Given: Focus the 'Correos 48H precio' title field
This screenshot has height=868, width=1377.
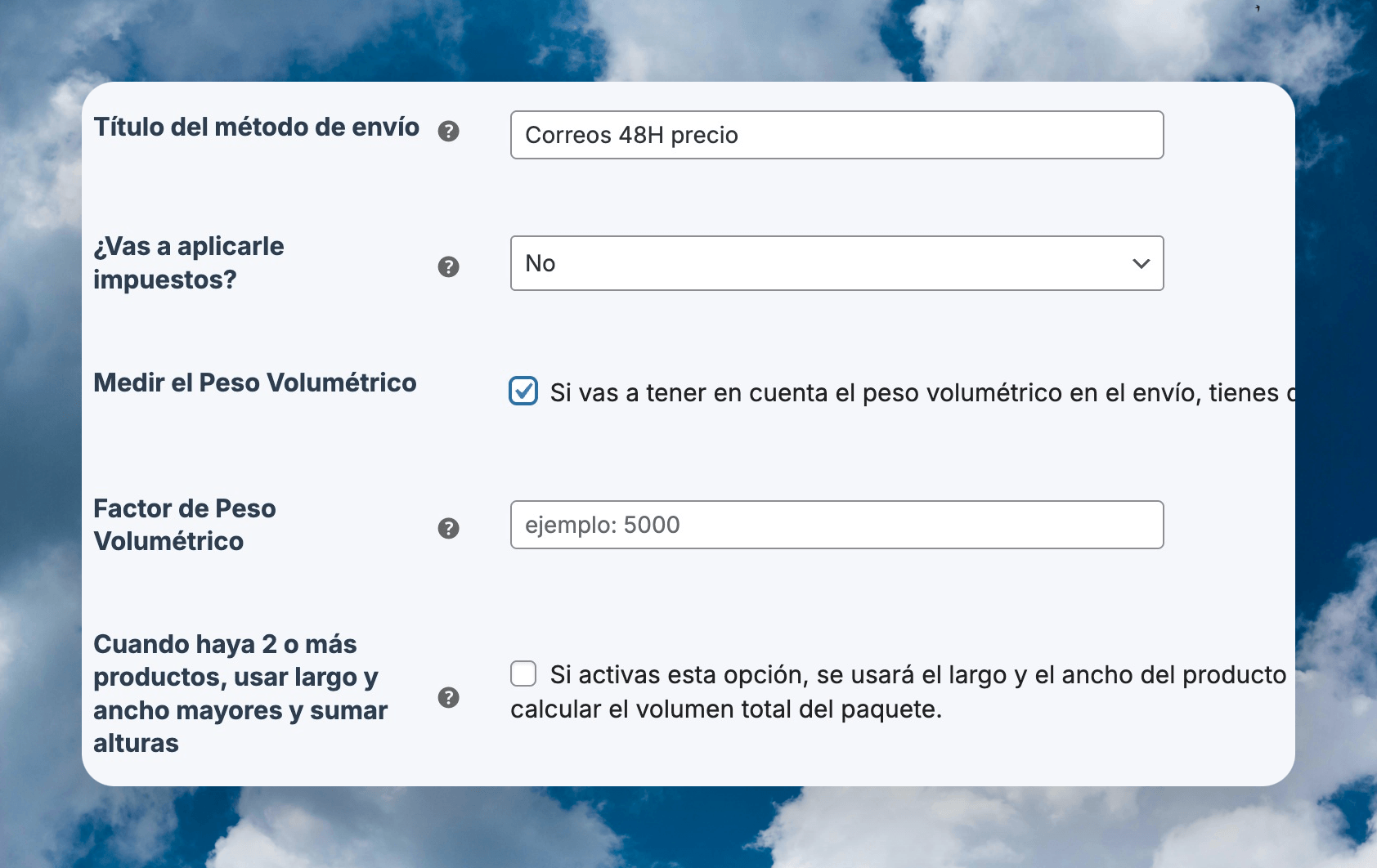Looking at the screenshot, I should tap(836, 135).
